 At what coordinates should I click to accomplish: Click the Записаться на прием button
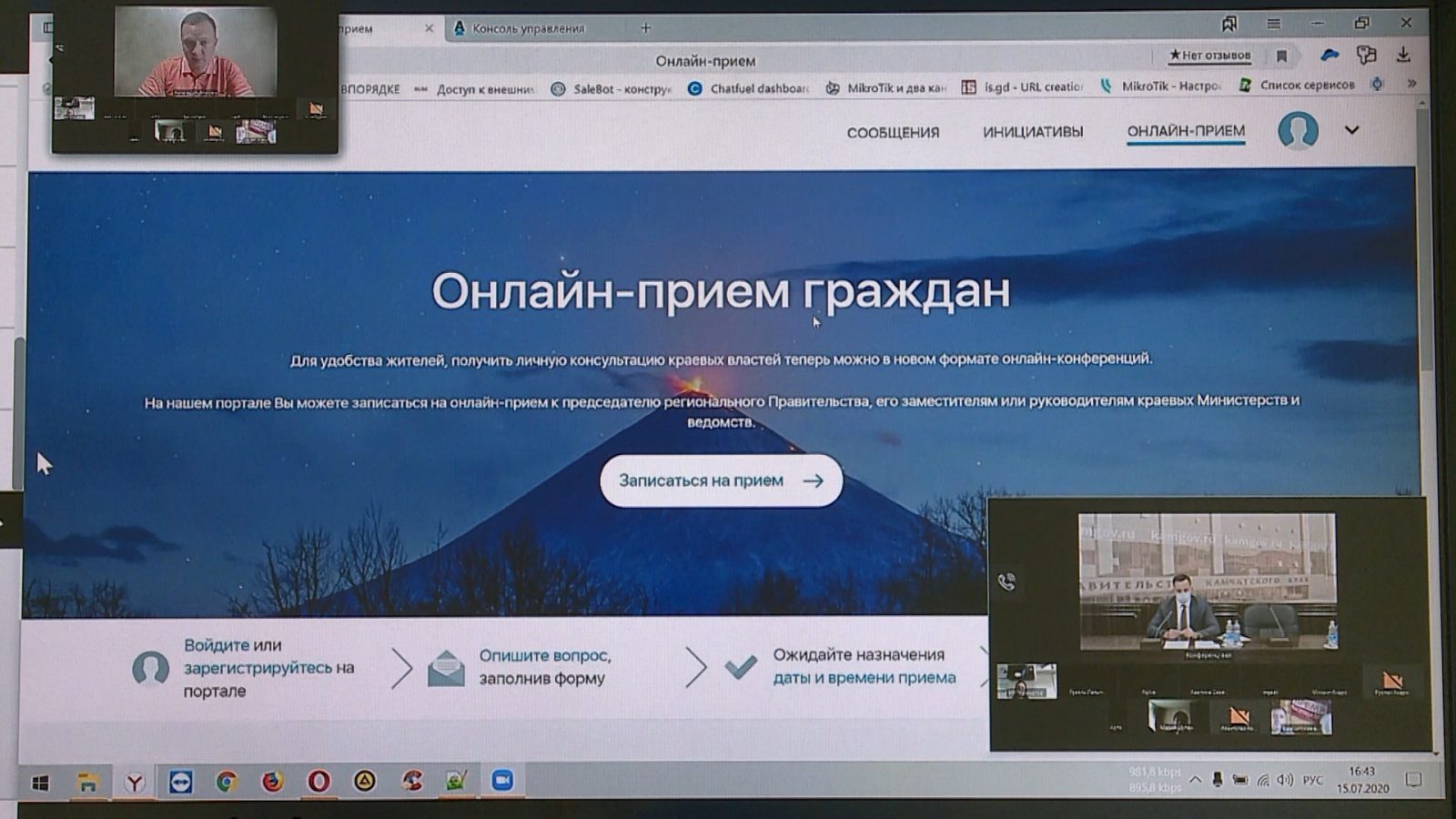click(x=721, y=480)
